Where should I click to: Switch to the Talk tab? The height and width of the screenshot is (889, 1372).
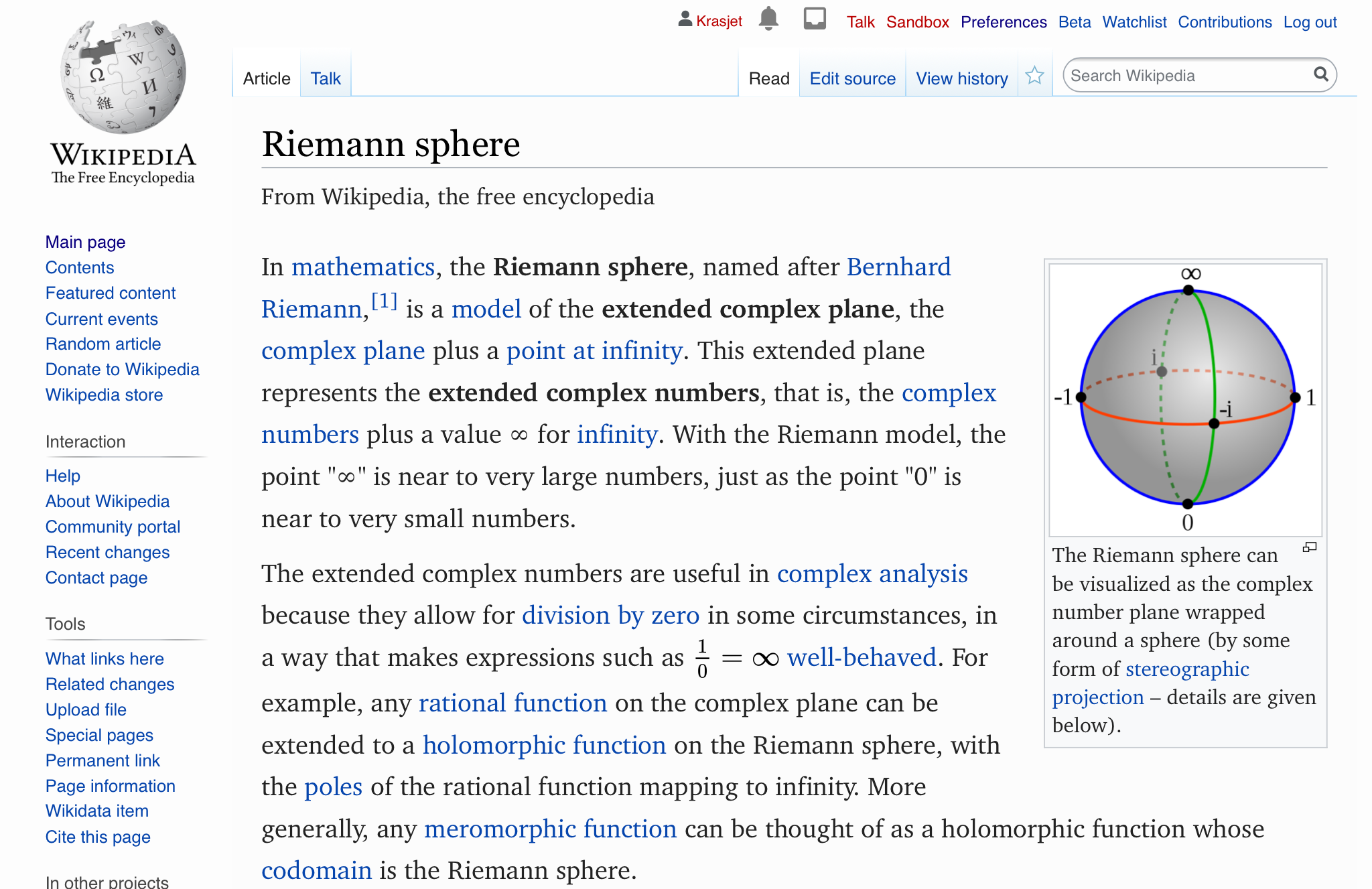pyautogui.click(x=326, y=79)
